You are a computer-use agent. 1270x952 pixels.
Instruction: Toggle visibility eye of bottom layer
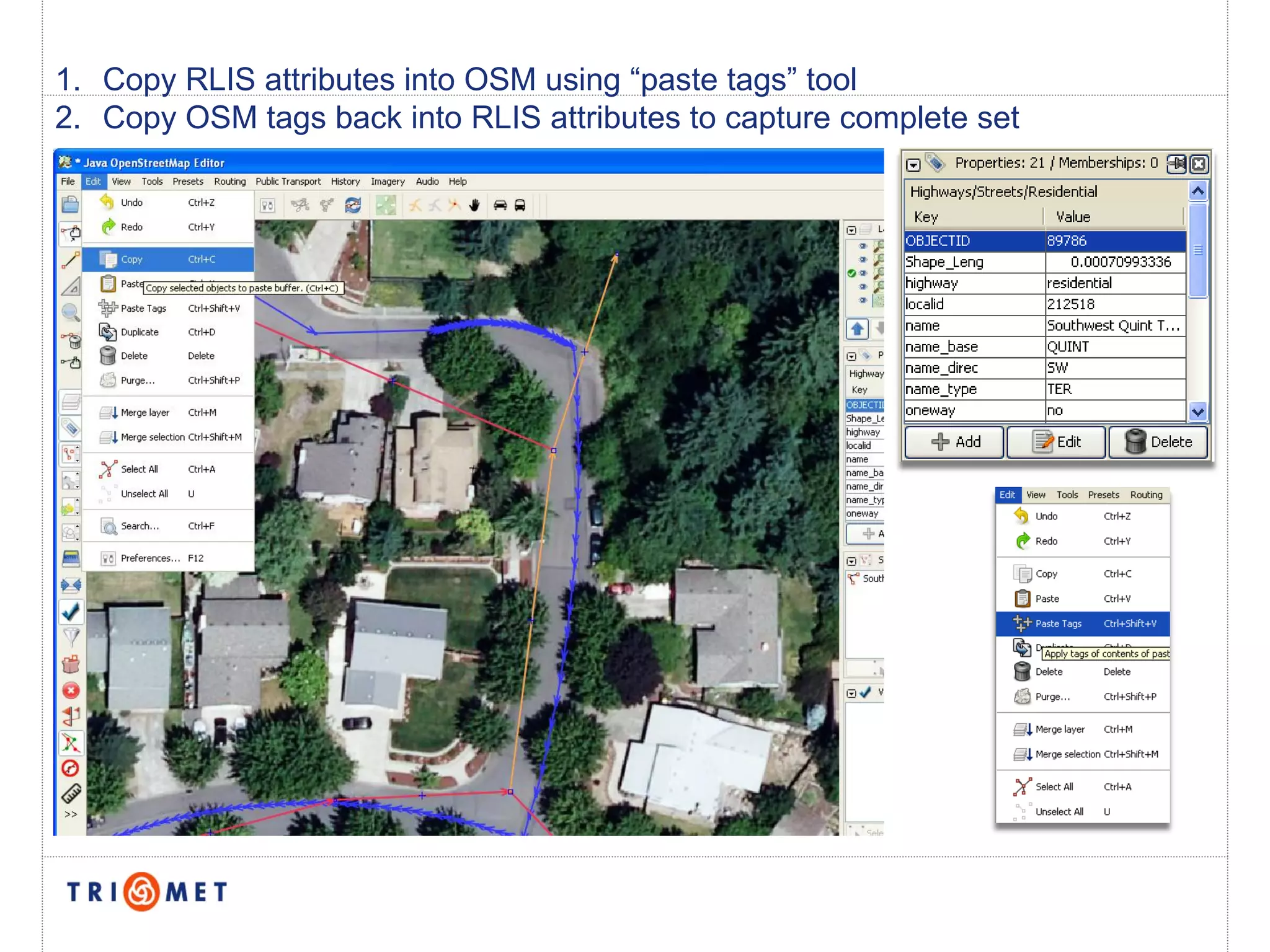tap(862, 301)
